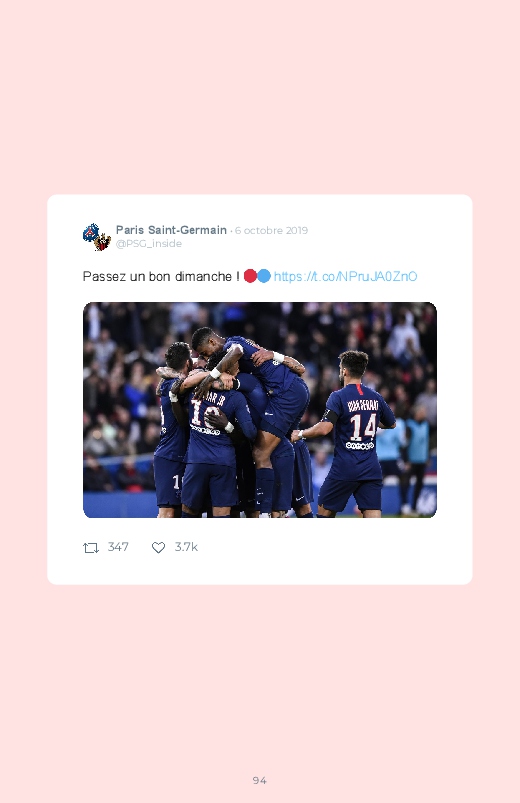520x803 pixels.
Task: Click the 347 retweet count
Action: click(x=118, y=547)
